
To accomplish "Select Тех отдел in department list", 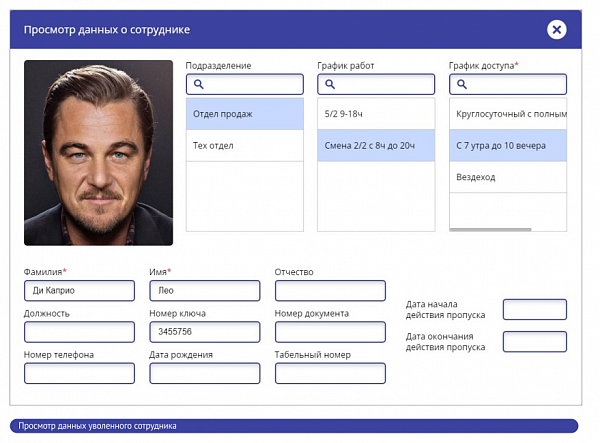I will (245, 145).
